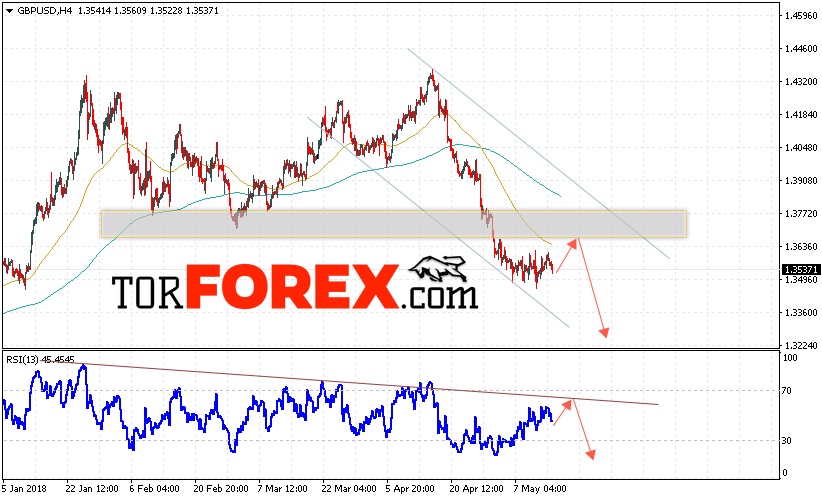
Task: Click the 1.44600 price scale label
Action: (801, 49)
